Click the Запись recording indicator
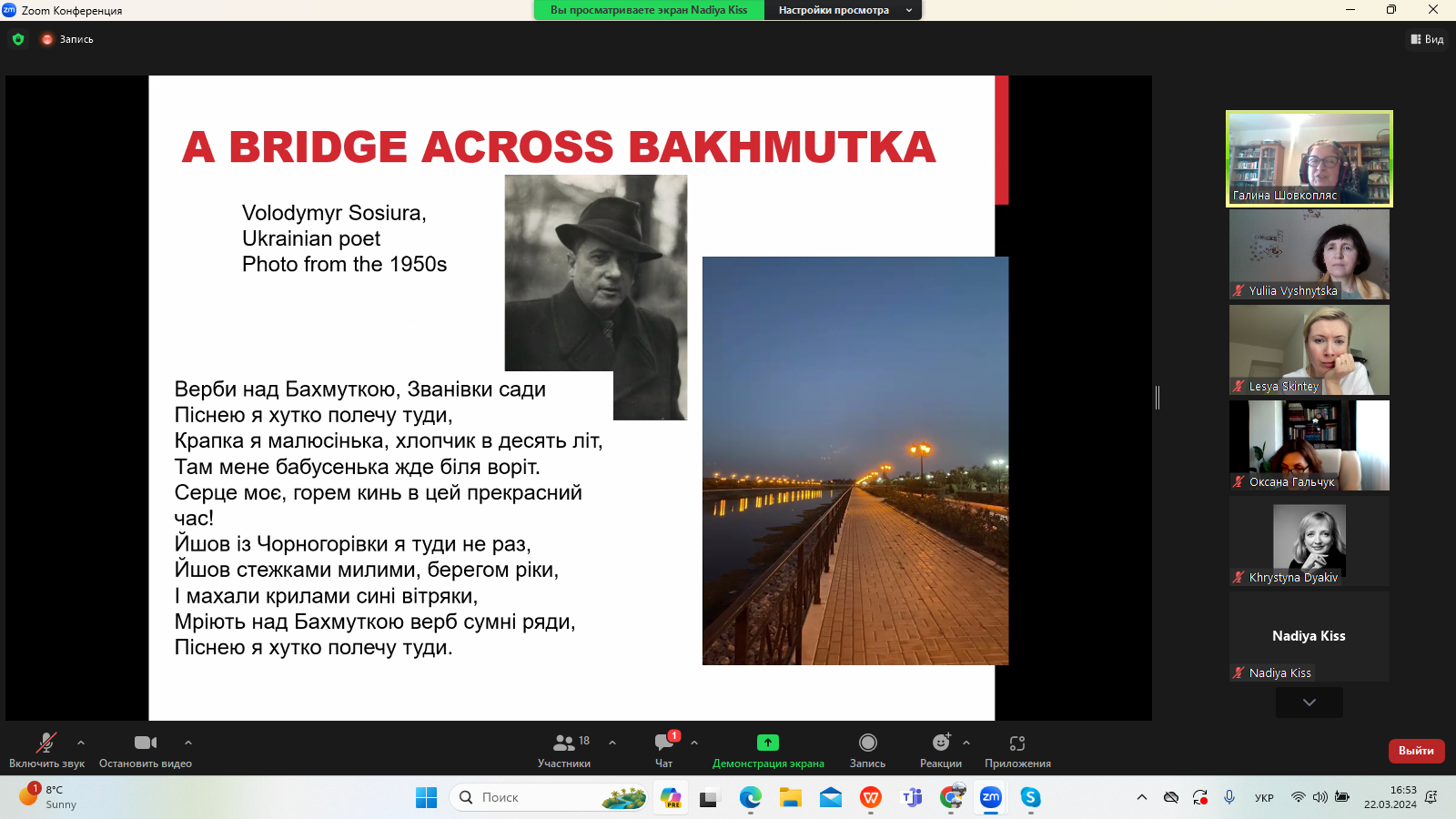 68,39
